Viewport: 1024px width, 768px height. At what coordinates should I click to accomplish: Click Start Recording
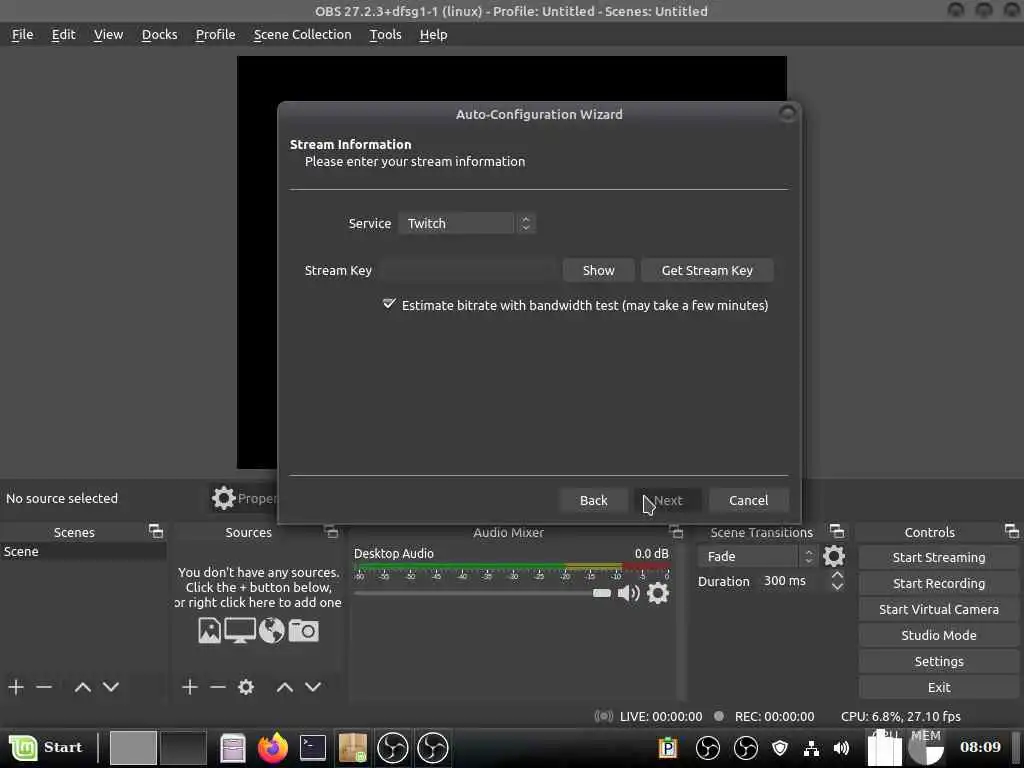(938, 583)
